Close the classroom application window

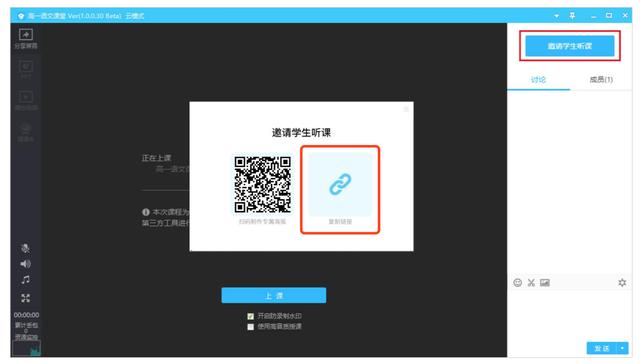pyautogui.click(x=625, y=16)
